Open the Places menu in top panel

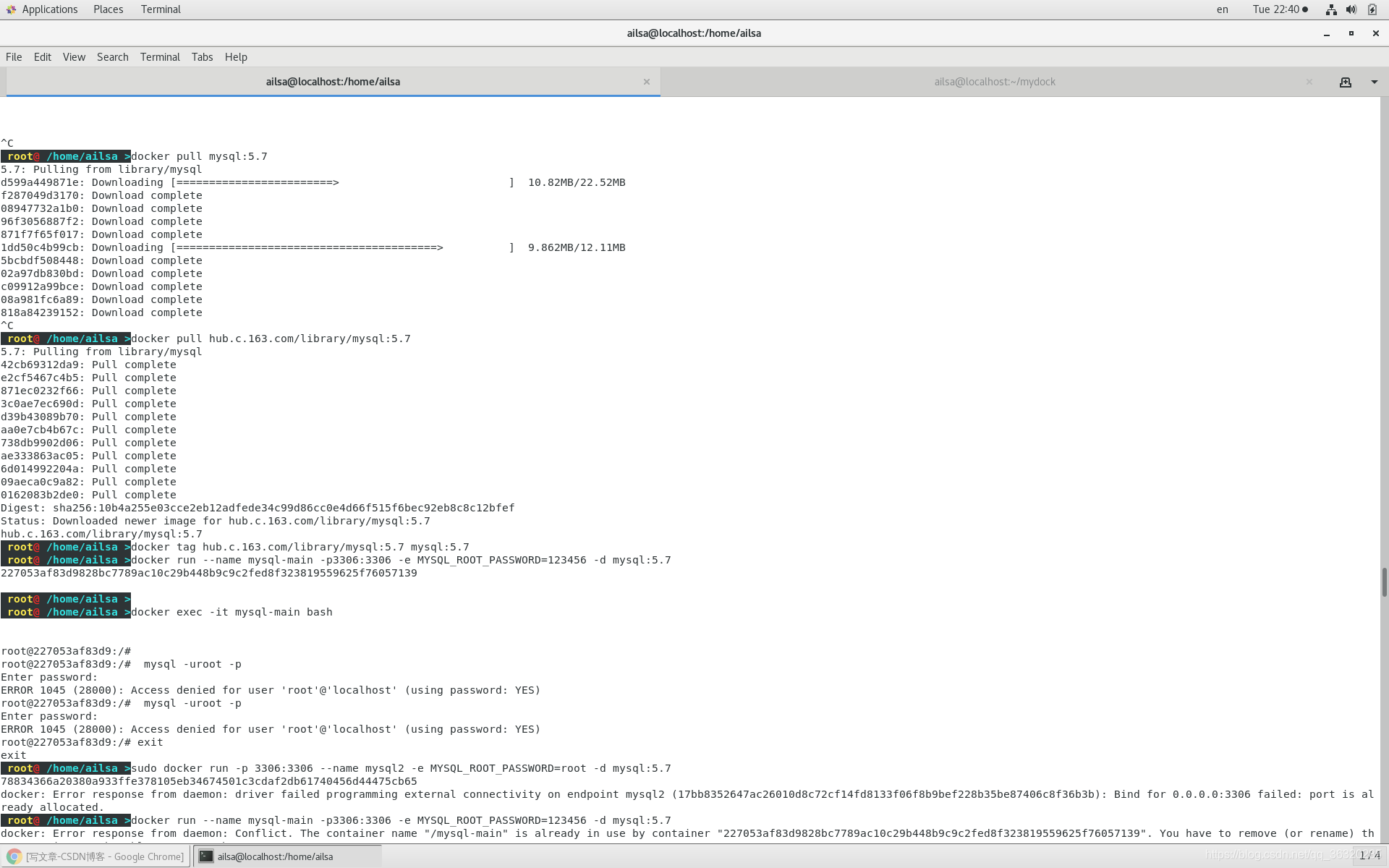click(108, 9)
